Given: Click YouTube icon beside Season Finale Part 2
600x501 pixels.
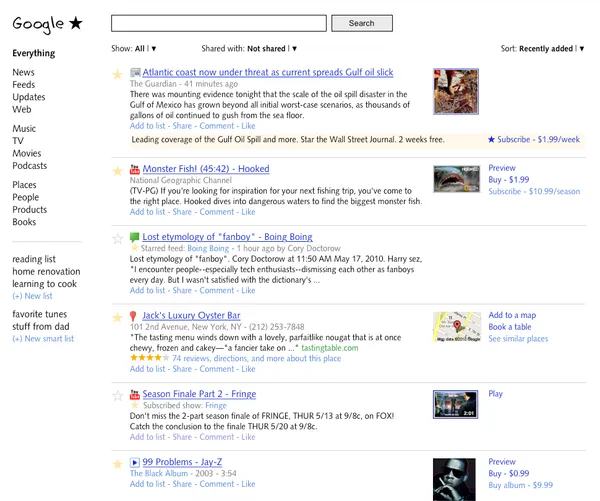Looking at the screenshot, I should [x=135, y=394].
